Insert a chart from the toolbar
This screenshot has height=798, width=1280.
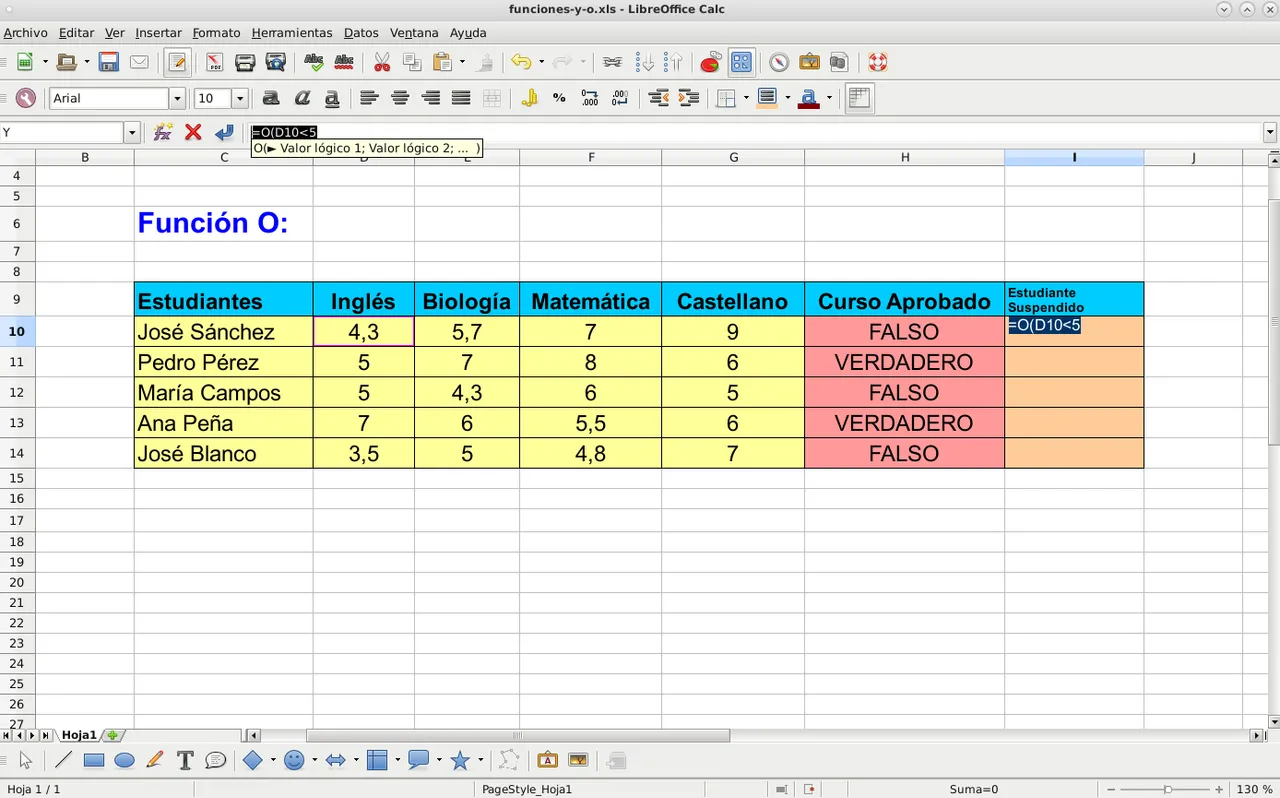[710, 62]
